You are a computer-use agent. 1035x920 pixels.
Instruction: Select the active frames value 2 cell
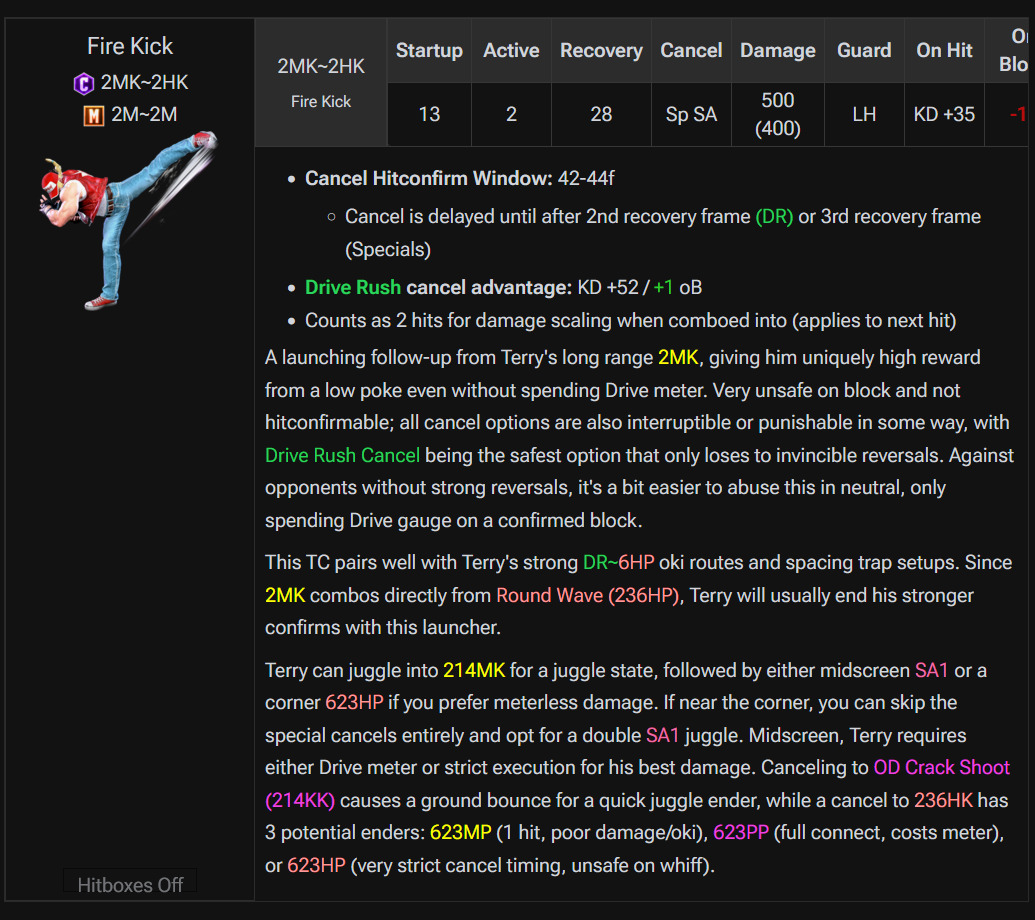point(511,114)
